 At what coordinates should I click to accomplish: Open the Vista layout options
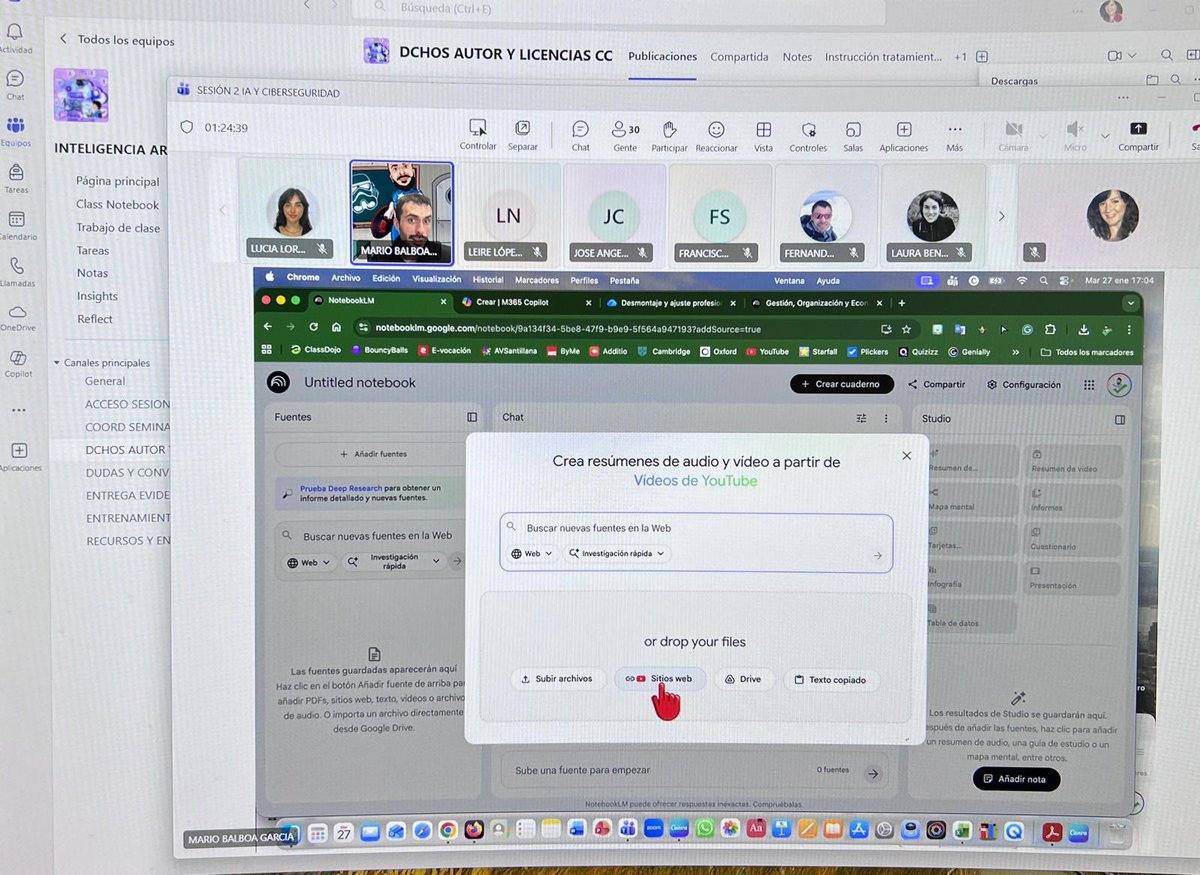coord(763,136)
